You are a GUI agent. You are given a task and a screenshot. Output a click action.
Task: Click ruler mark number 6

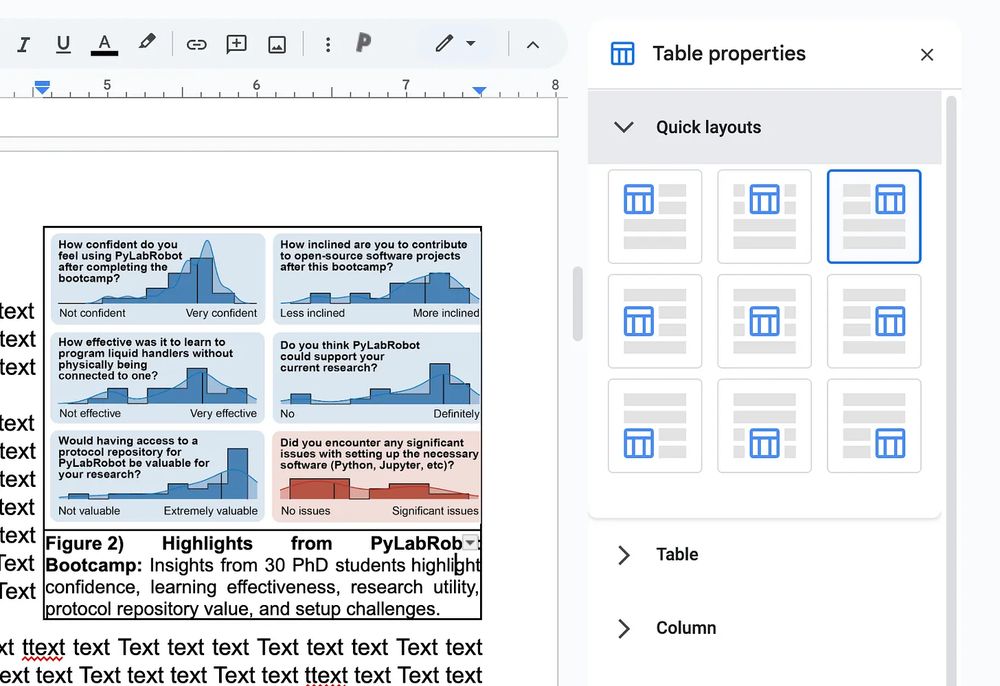[x=256, y=85]
